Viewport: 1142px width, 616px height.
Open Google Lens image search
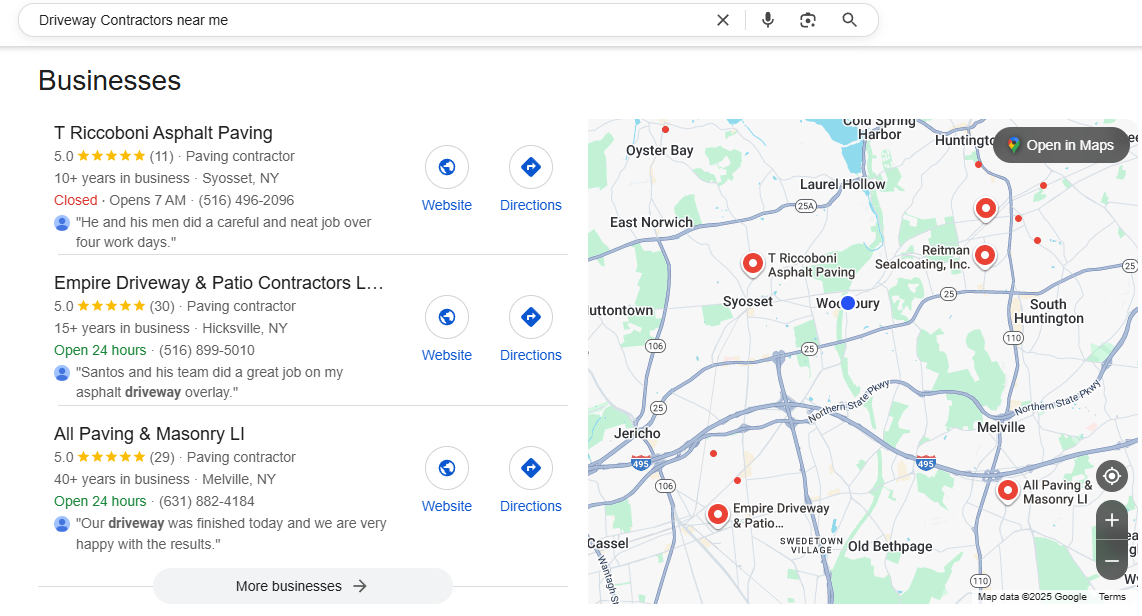808,20
